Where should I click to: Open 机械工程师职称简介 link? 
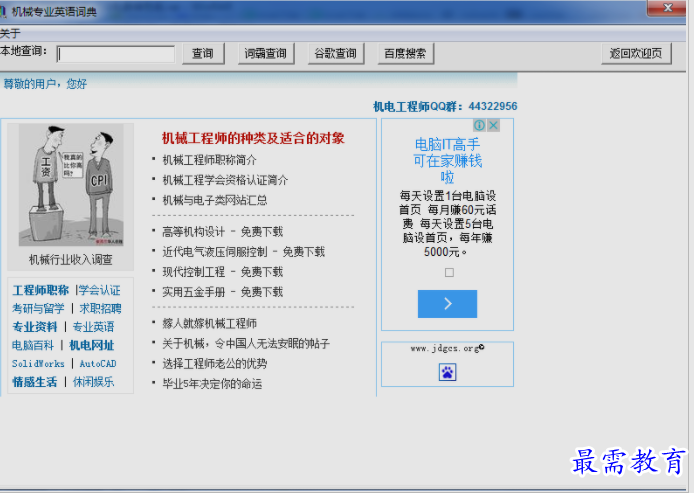209,160
